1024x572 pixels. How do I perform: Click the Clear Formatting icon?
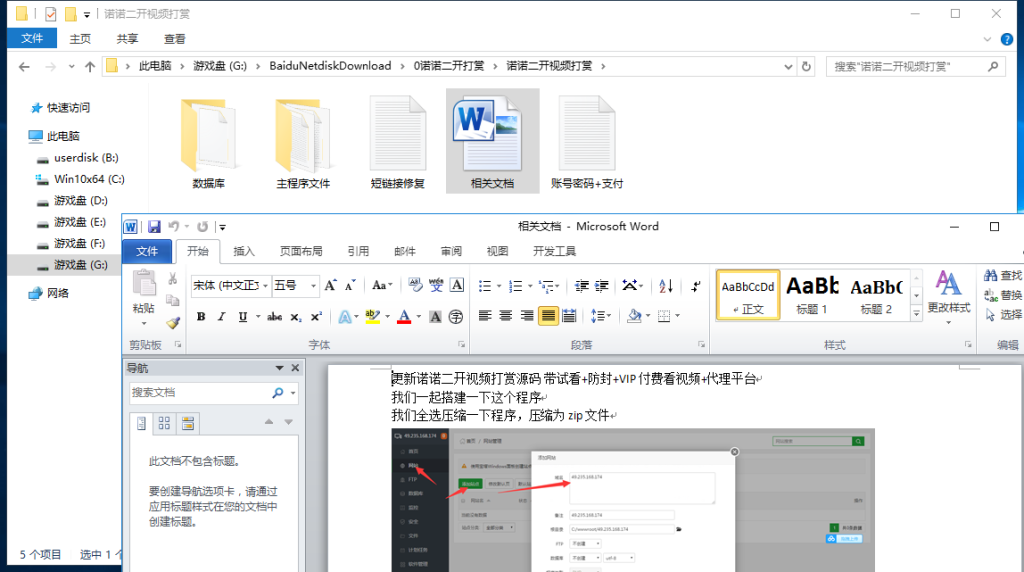point(415,285)
